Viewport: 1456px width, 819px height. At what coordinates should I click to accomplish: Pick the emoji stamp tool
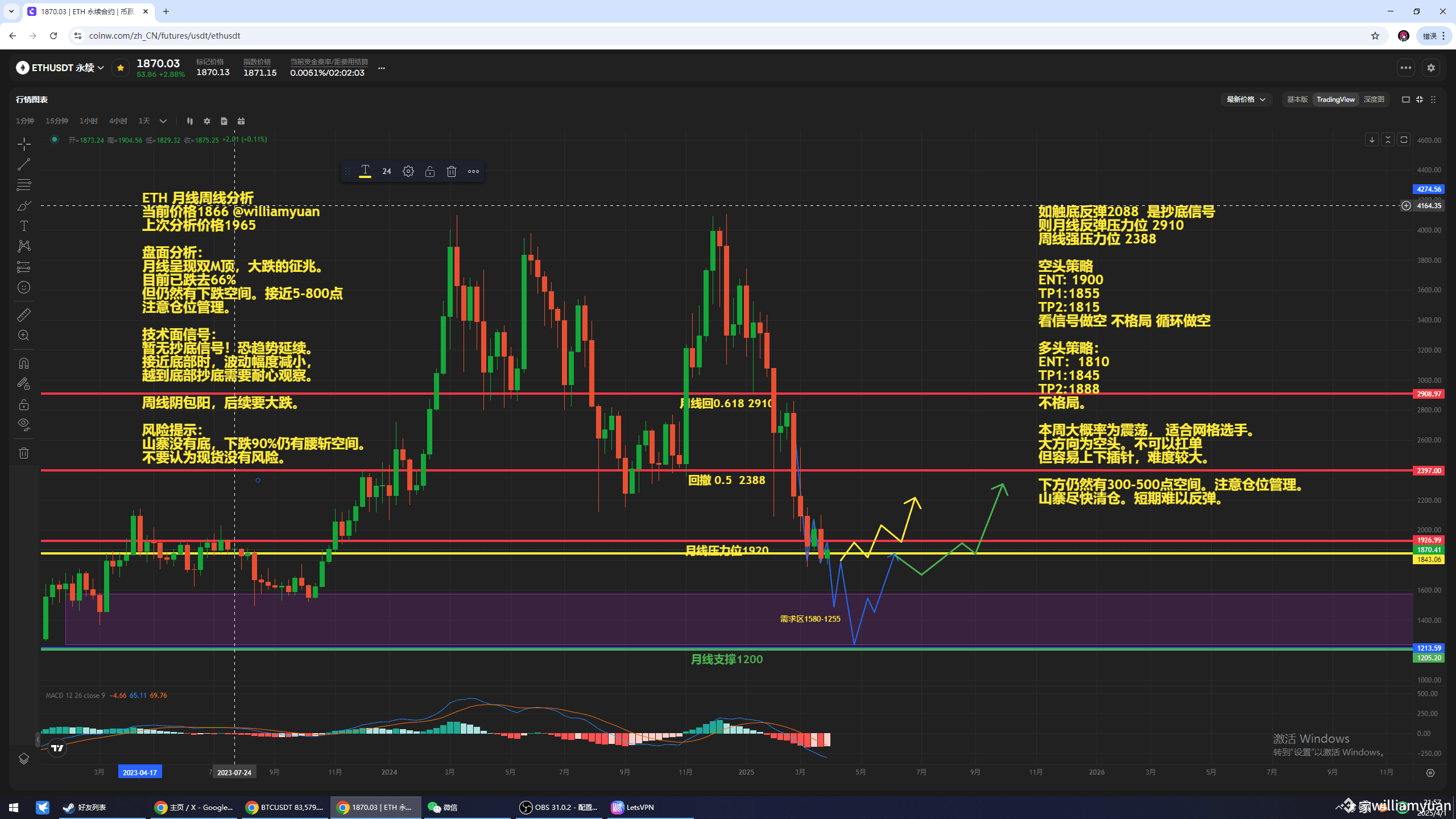[x=23, y=287]
